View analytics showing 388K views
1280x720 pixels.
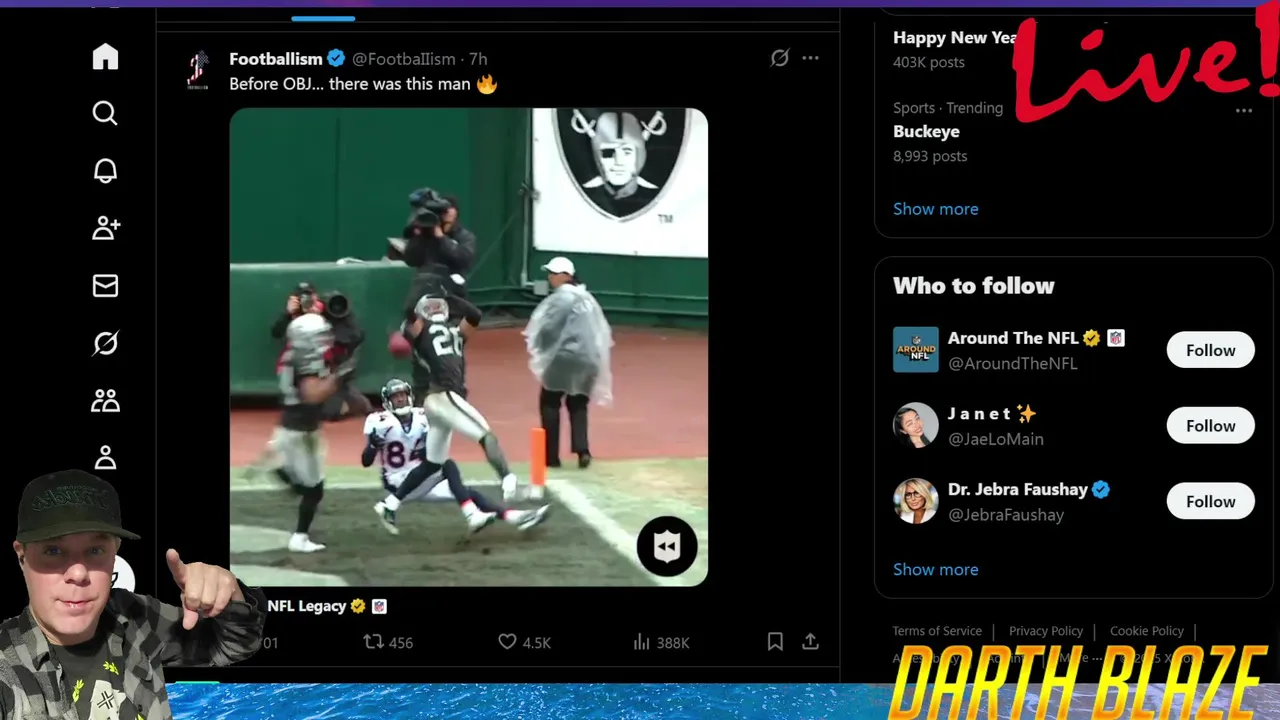tap(661, 642)
